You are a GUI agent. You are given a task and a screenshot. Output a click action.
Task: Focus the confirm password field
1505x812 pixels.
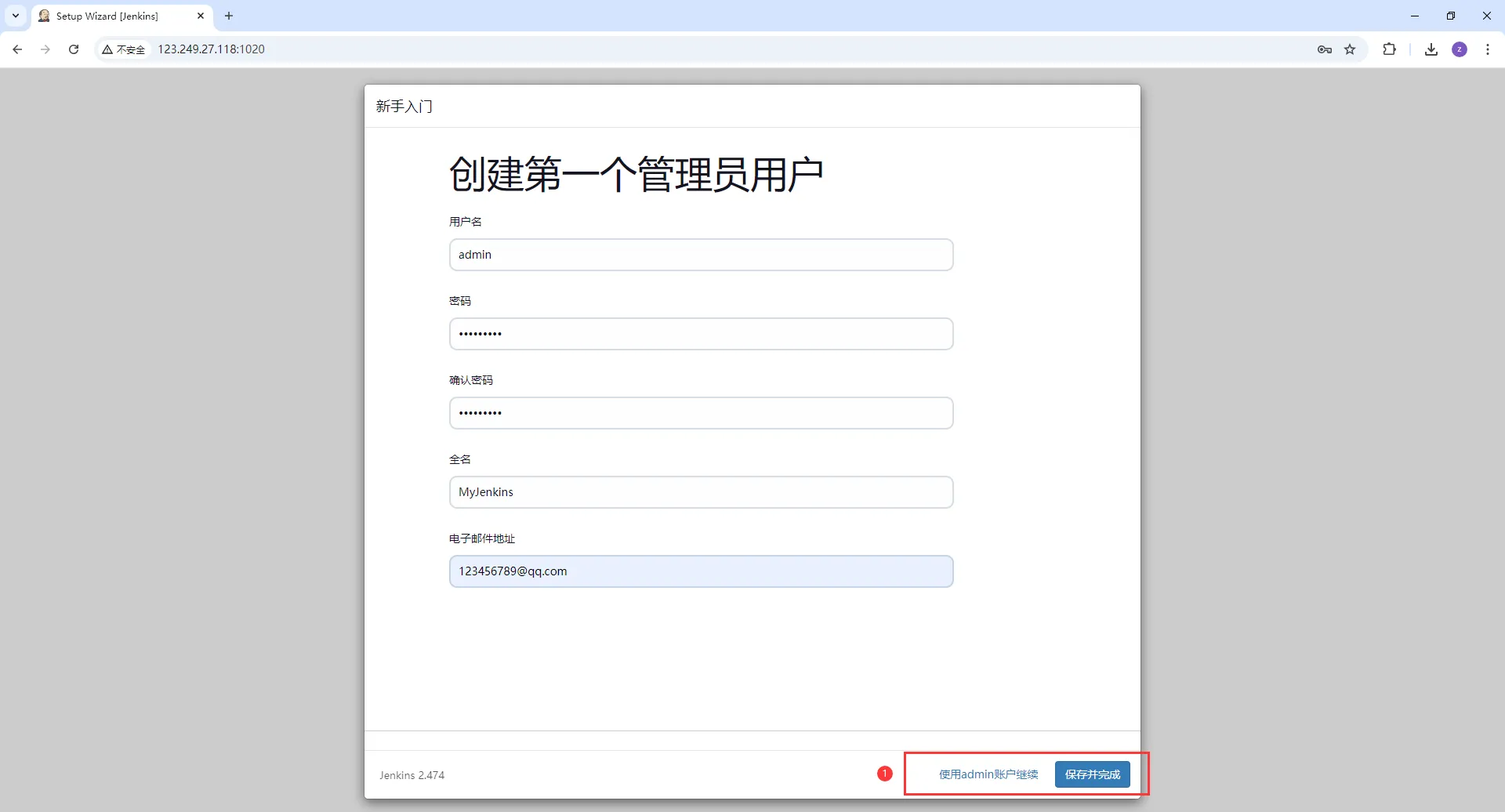[702, 413]
